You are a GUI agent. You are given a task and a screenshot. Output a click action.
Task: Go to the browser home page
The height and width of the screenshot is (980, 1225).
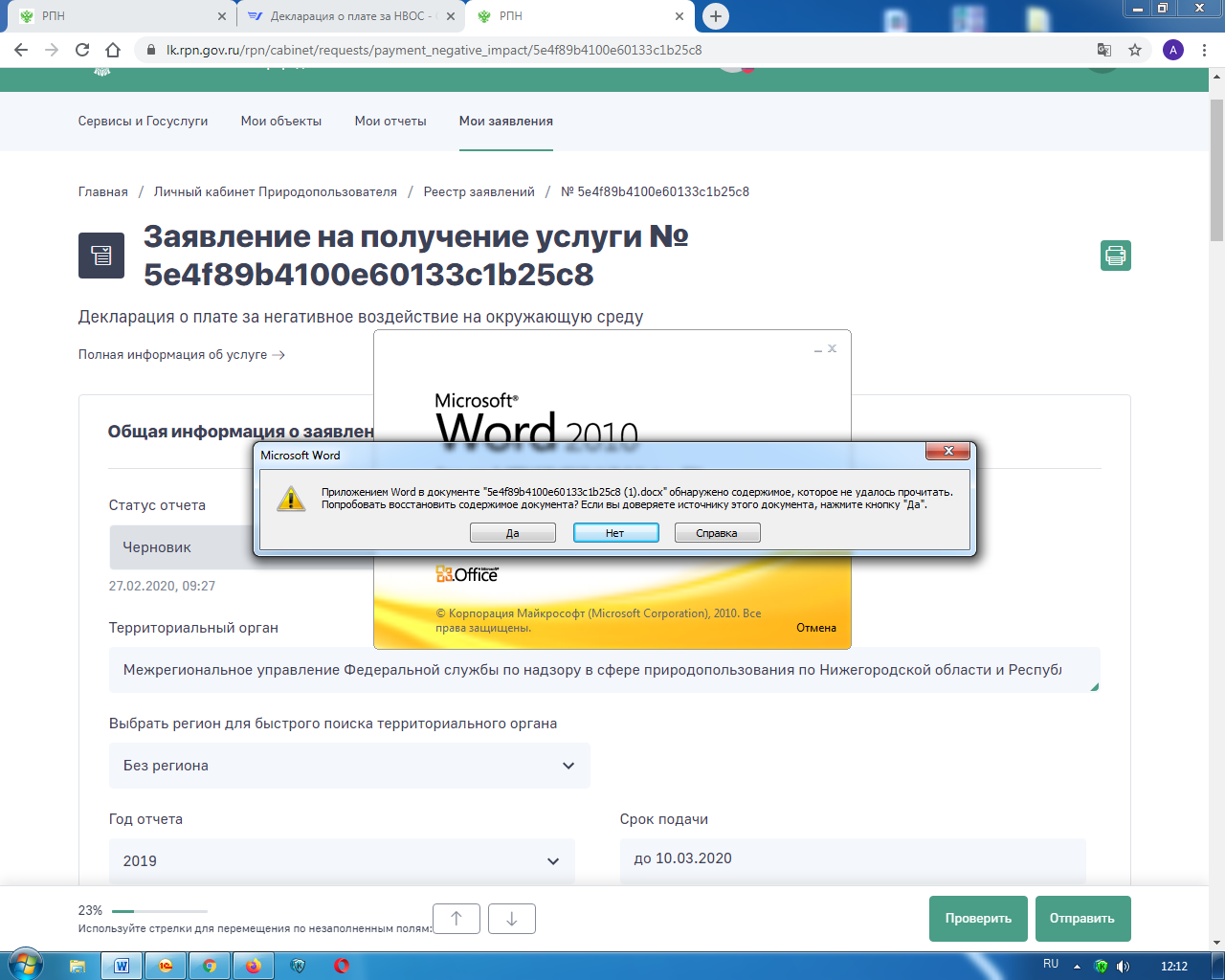click(x=113, y=50)
